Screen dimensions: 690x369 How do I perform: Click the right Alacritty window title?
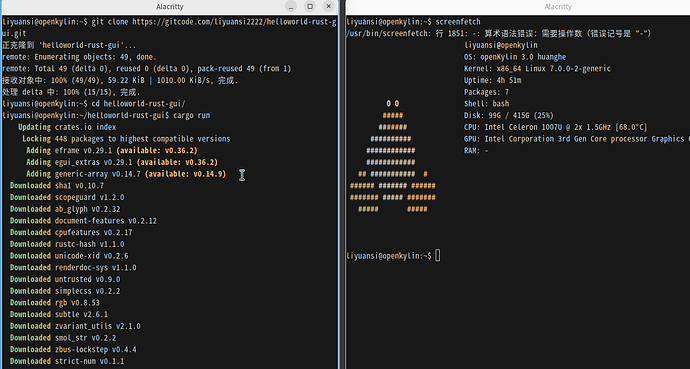558,7
